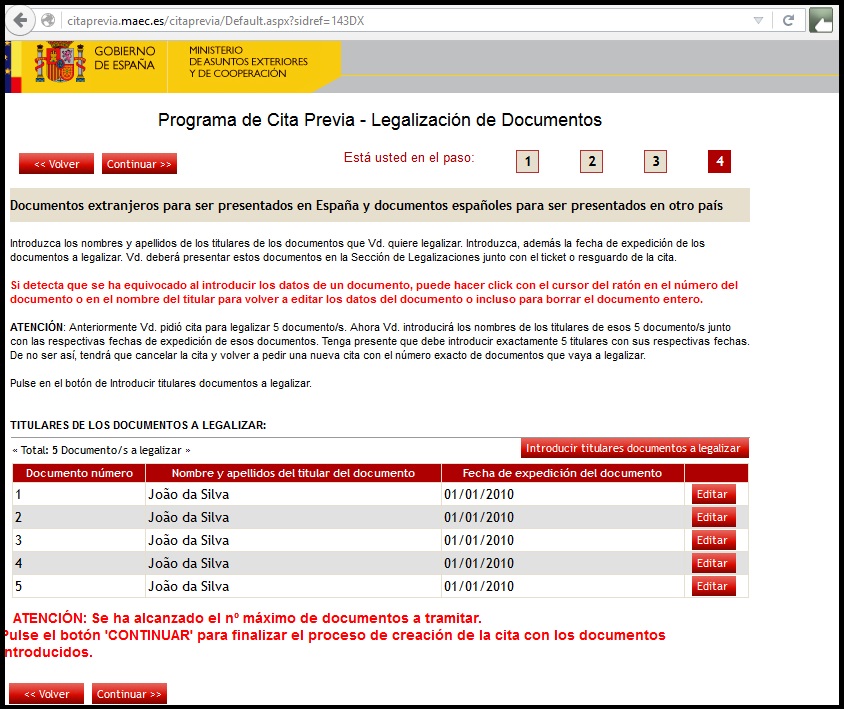Click João da Silva name in row 1
The width and height of the screenshot is (844, 709).
tap(189, 494)
